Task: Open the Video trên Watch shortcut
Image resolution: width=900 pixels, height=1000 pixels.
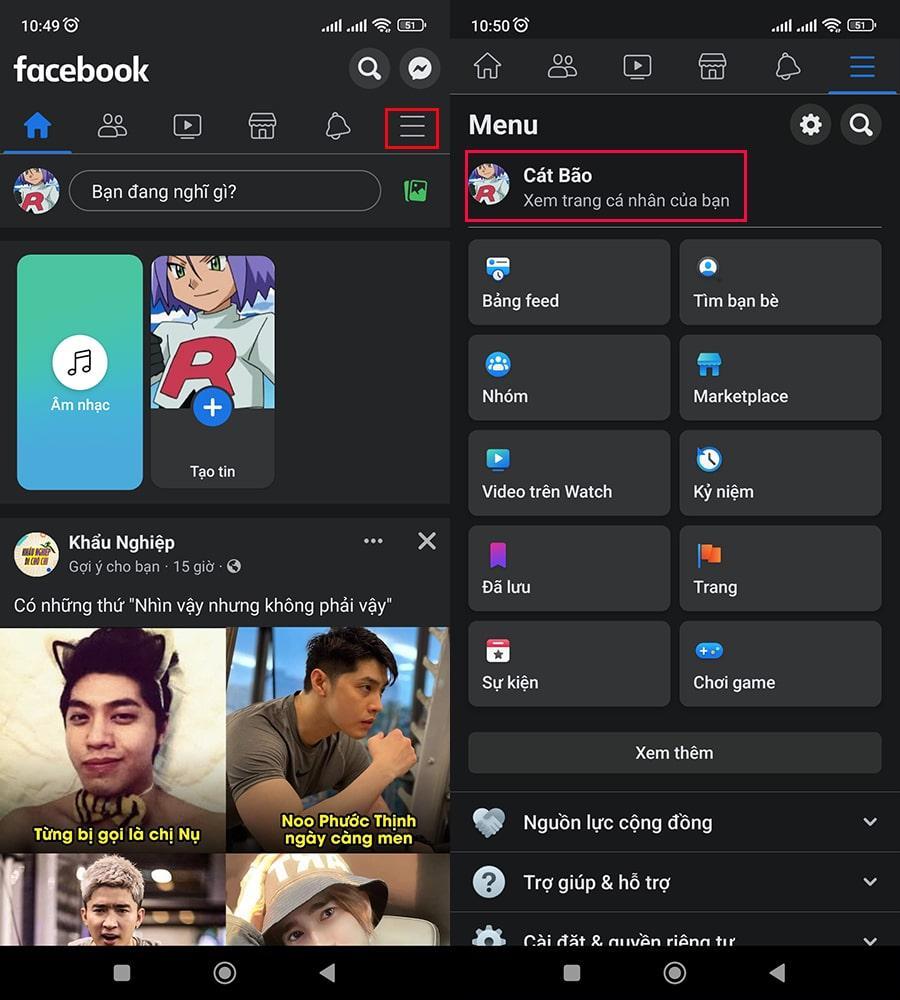Action: click(569, 473)
